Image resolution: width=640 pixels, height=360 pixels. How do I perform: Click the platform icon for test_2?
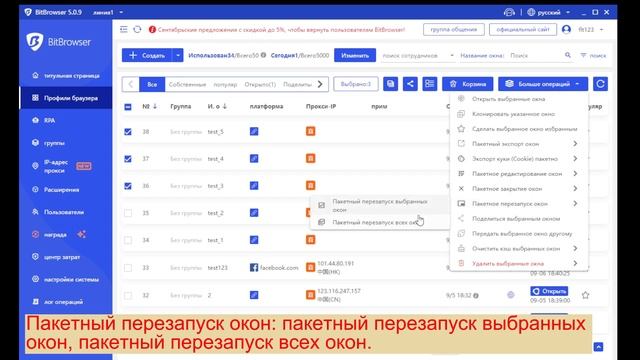[254, 213]
